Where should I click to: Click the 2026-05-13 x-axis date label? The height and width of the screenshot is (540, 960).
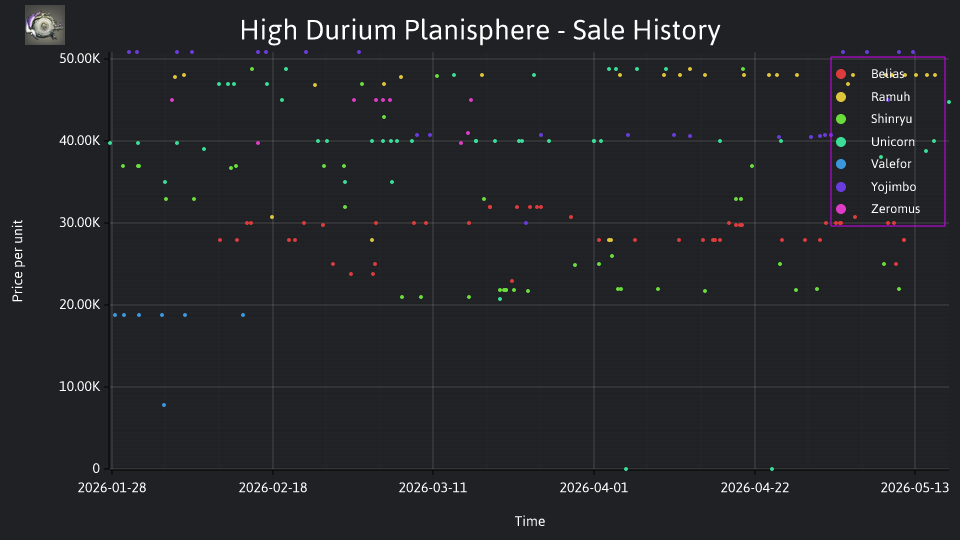point(915,487)
